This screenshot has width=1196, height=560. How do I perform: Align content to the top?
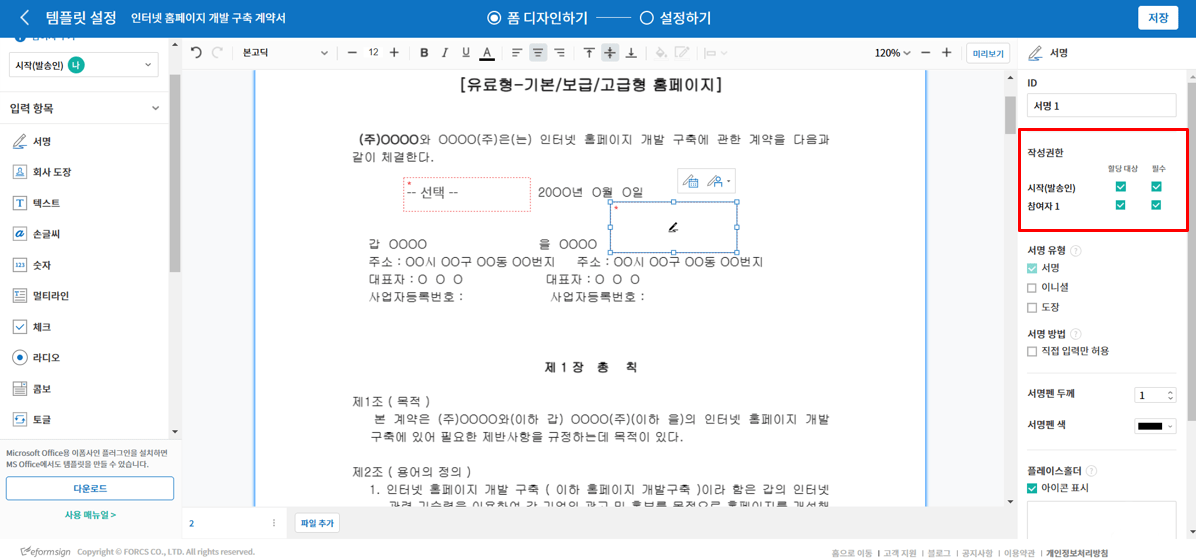589,53
